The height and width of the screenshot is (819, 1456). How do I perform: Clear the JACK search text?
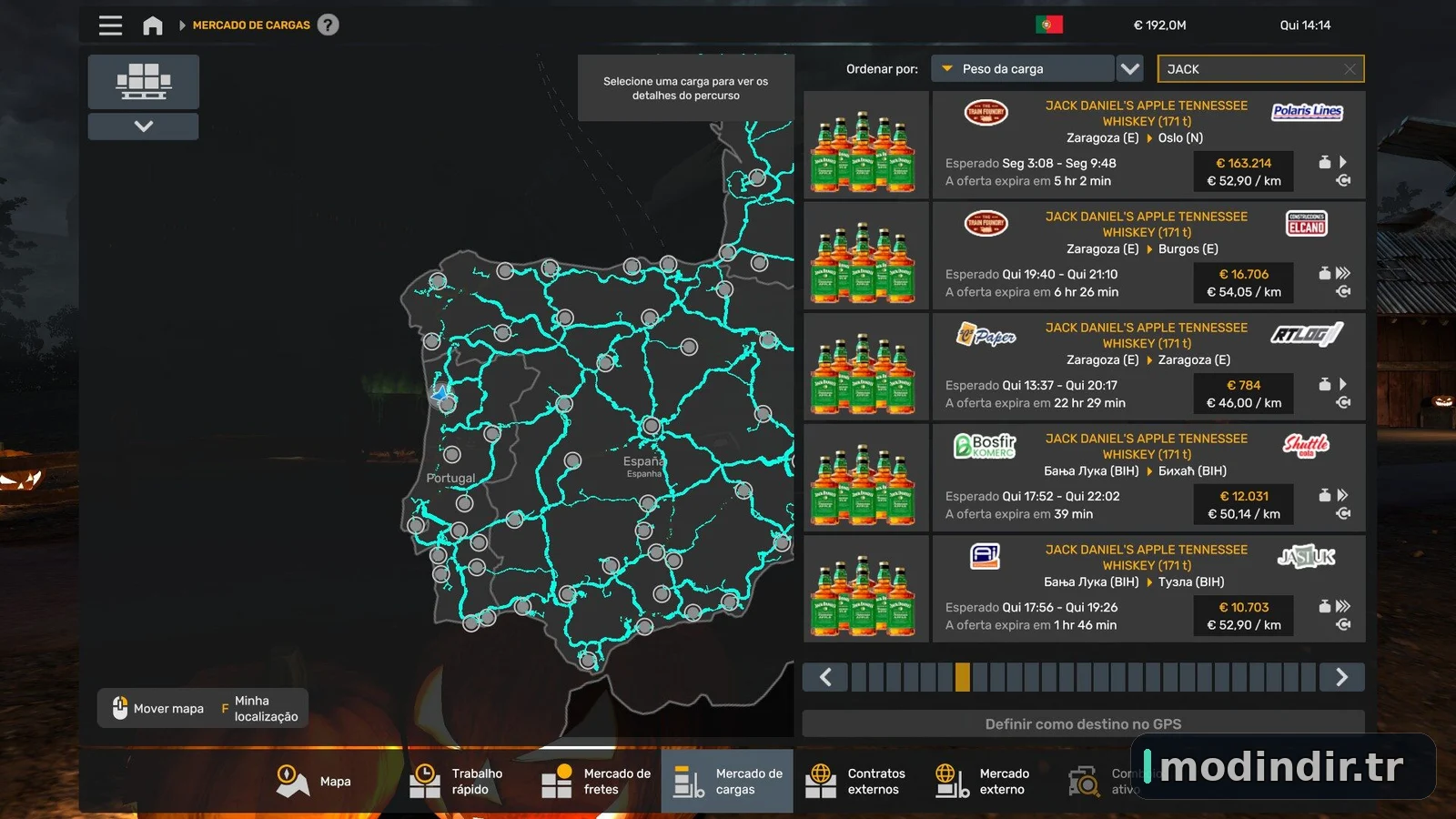[x=1350, y=69]
